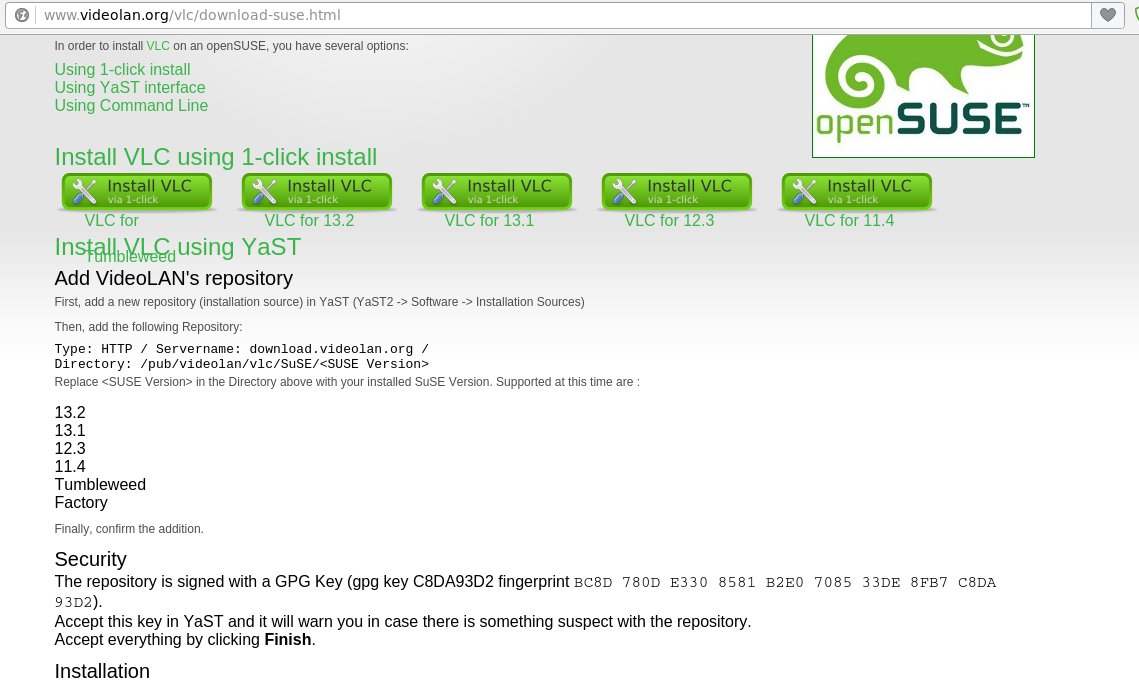Click the 'VLC for 13.2' text link
The width and height of the screenshot is (1139, 683).
point(309,220)
